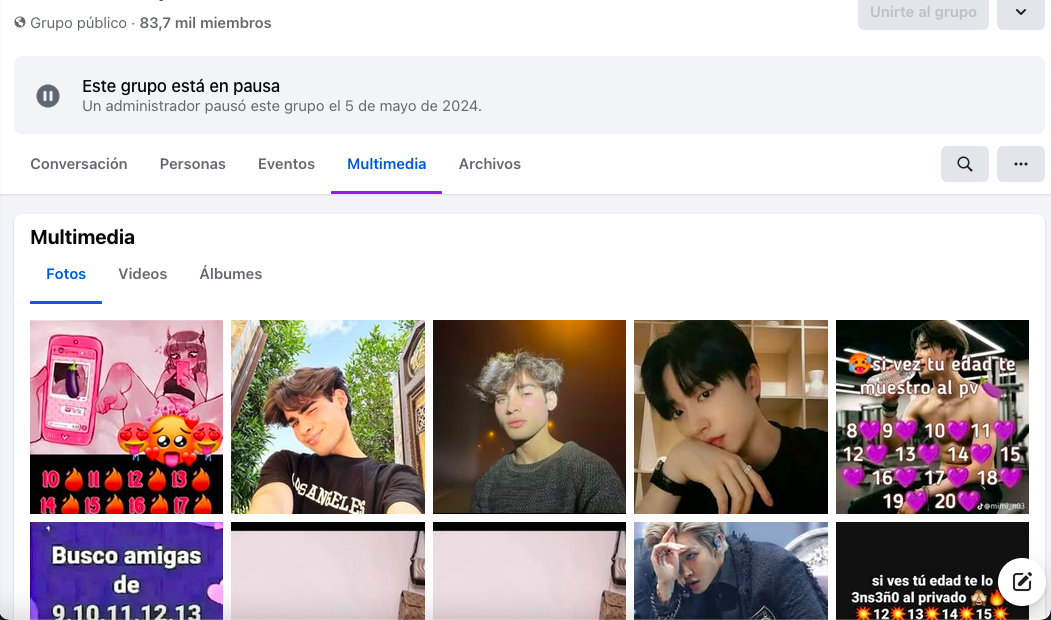The width and height of the screenshot is (1051, 620).
Task: Select the Multimedia tab
Action: (x=387, y=164)
